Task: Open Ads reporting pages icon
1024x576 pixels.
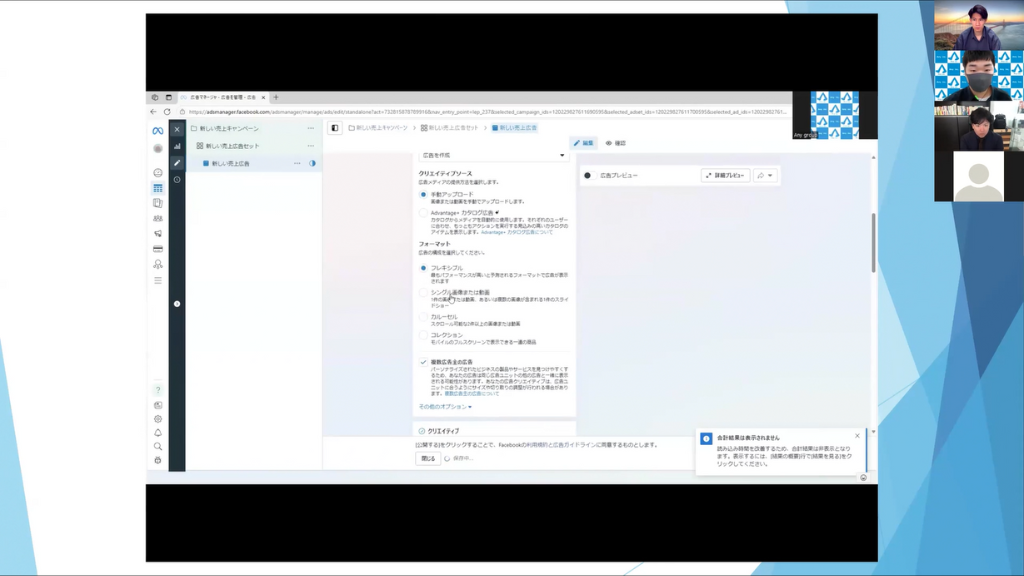Action: click(157, 203)
